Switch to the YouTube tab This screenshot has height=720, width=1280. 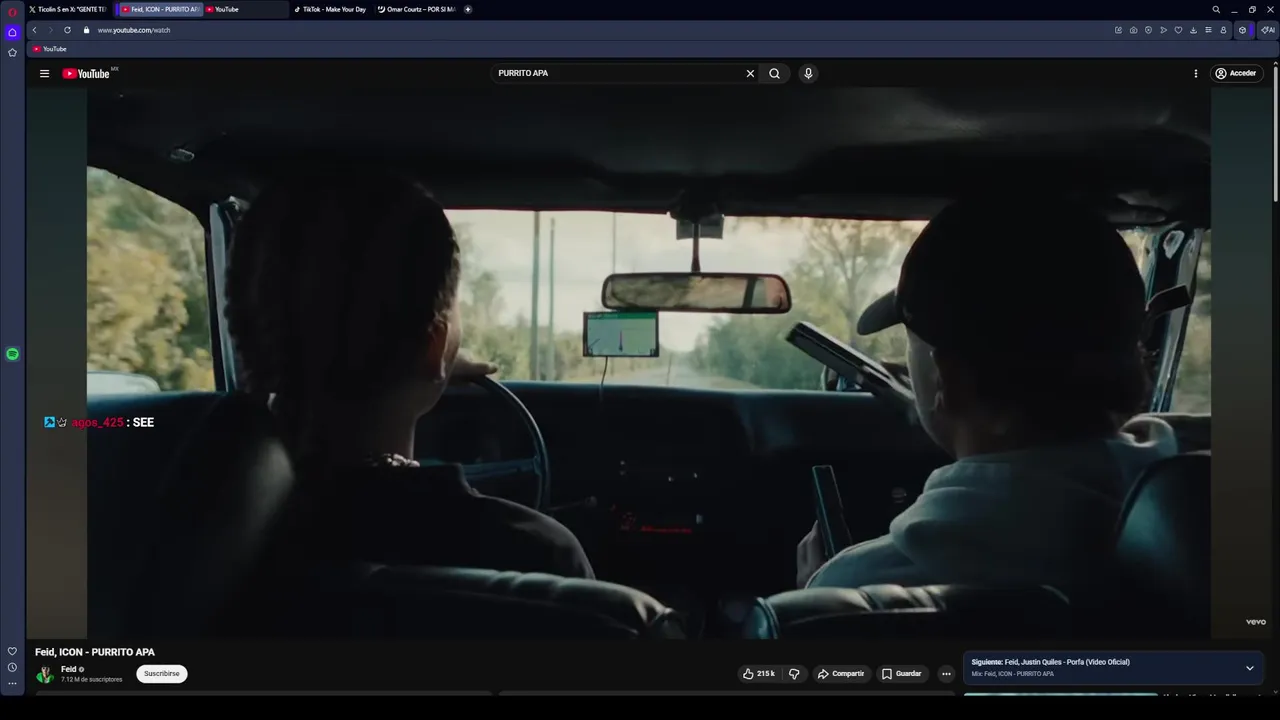pyautogui.click(x=245, y=9)
